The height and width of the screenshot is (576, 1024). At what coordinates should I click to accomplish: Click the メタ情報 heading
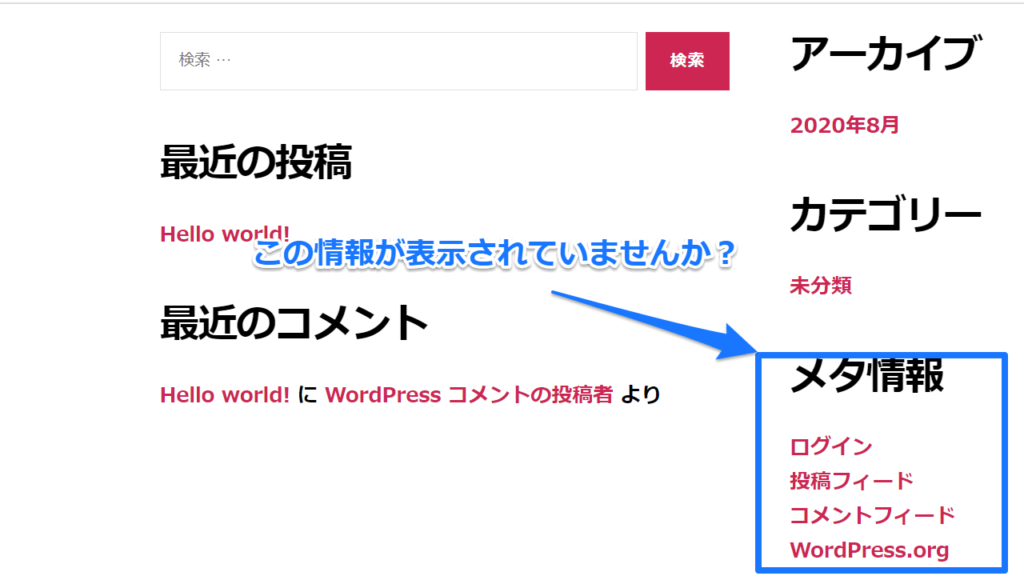(x=866, y=376)
